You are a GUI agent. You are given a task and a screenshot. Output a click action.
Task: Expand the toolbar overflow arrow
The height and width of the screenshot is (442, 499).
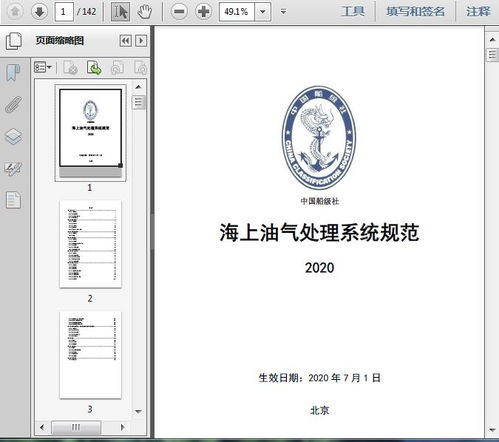pos(283,12)
